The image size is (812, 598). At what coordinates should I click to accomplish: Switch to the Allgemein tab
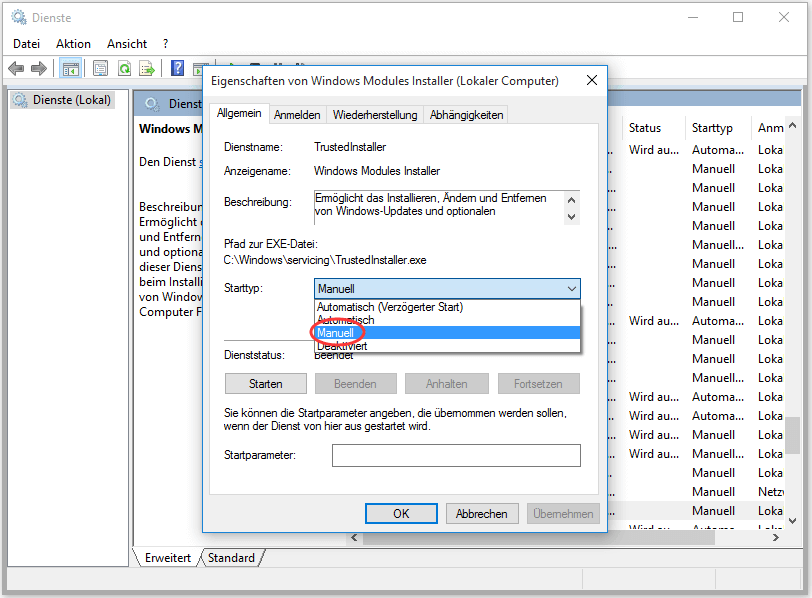click(x=239, y=113)
